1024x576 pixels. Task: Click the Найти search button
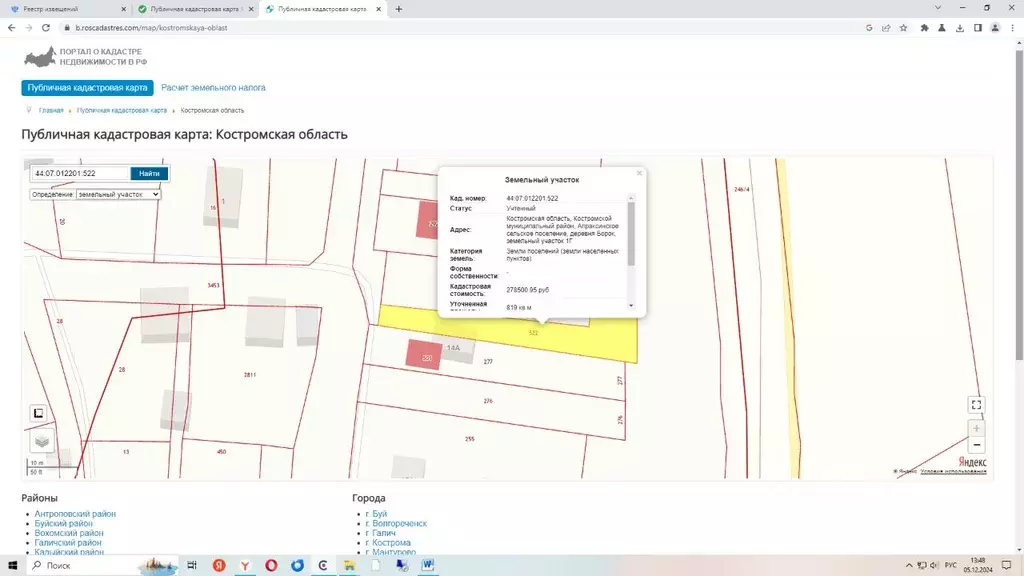[149, 173]
